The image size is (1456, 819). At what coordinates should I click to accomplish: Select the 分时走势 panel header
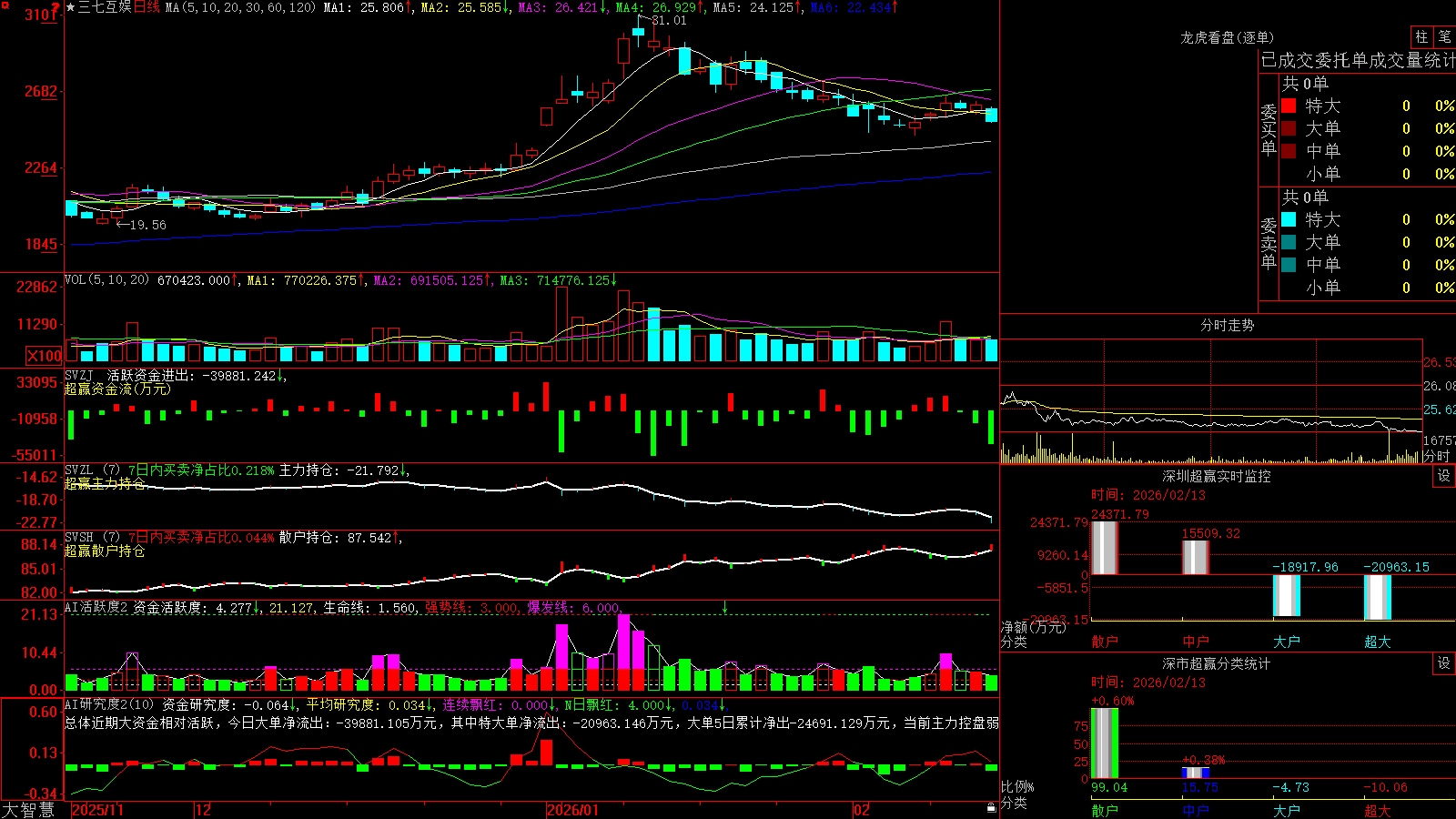tap(1227, 325)
